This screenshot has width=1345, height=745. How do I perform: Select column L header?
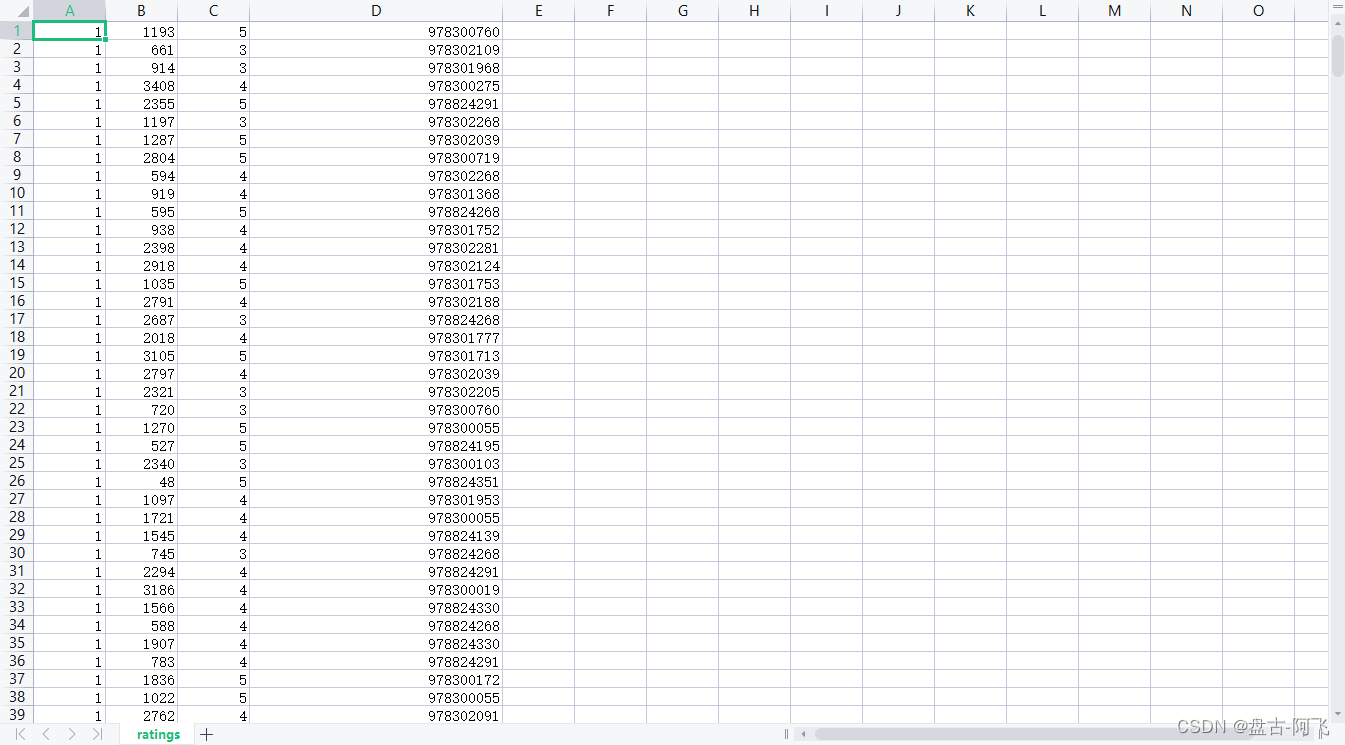pos(1042,11)
